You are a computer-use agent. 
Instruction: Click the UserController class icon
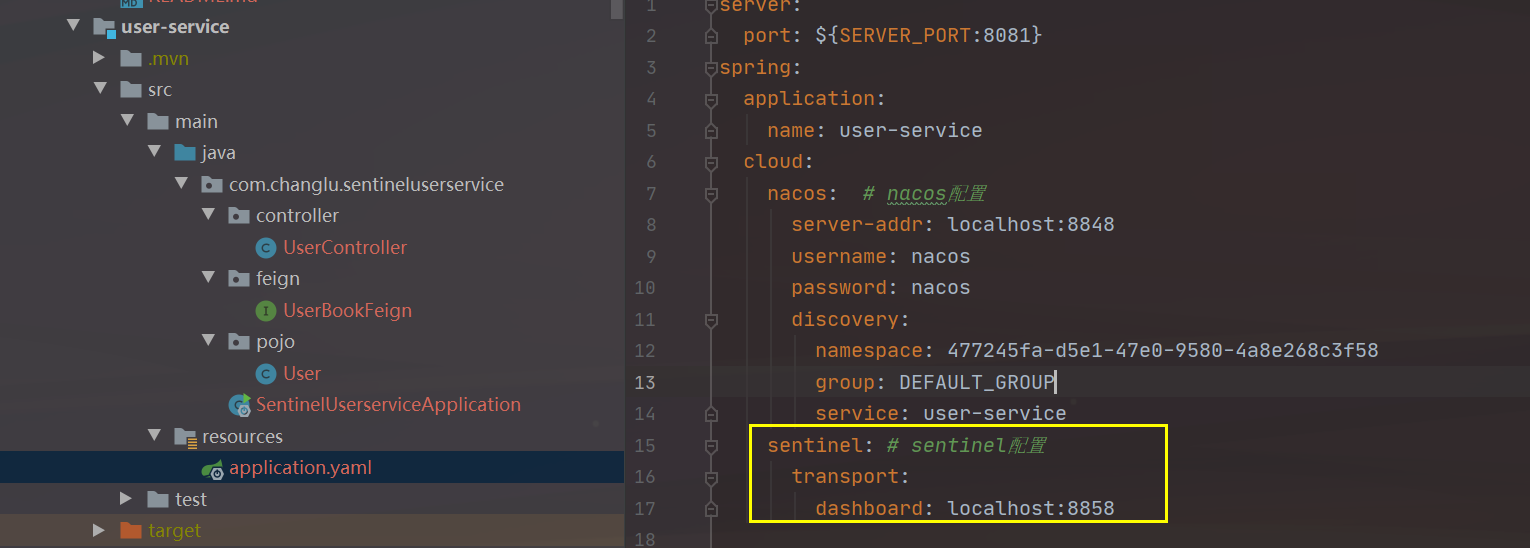point(266,247)
